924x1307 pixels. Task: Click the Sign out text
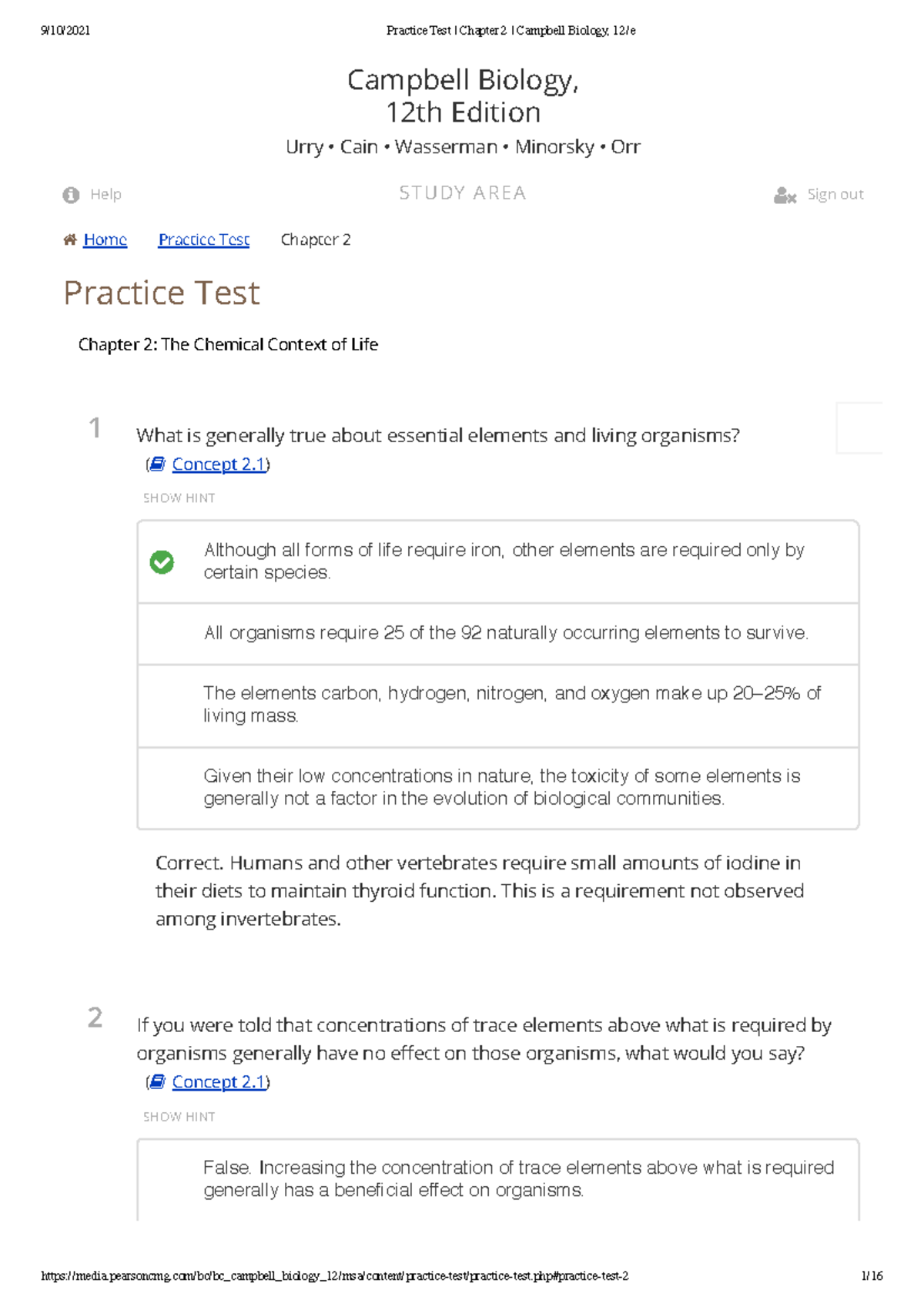[835, 195]
